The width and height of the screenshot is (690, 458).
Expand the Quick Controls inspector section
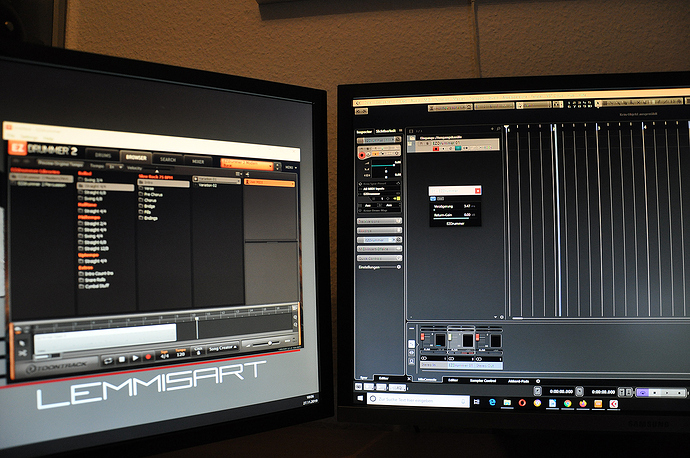tap(379, 258)
